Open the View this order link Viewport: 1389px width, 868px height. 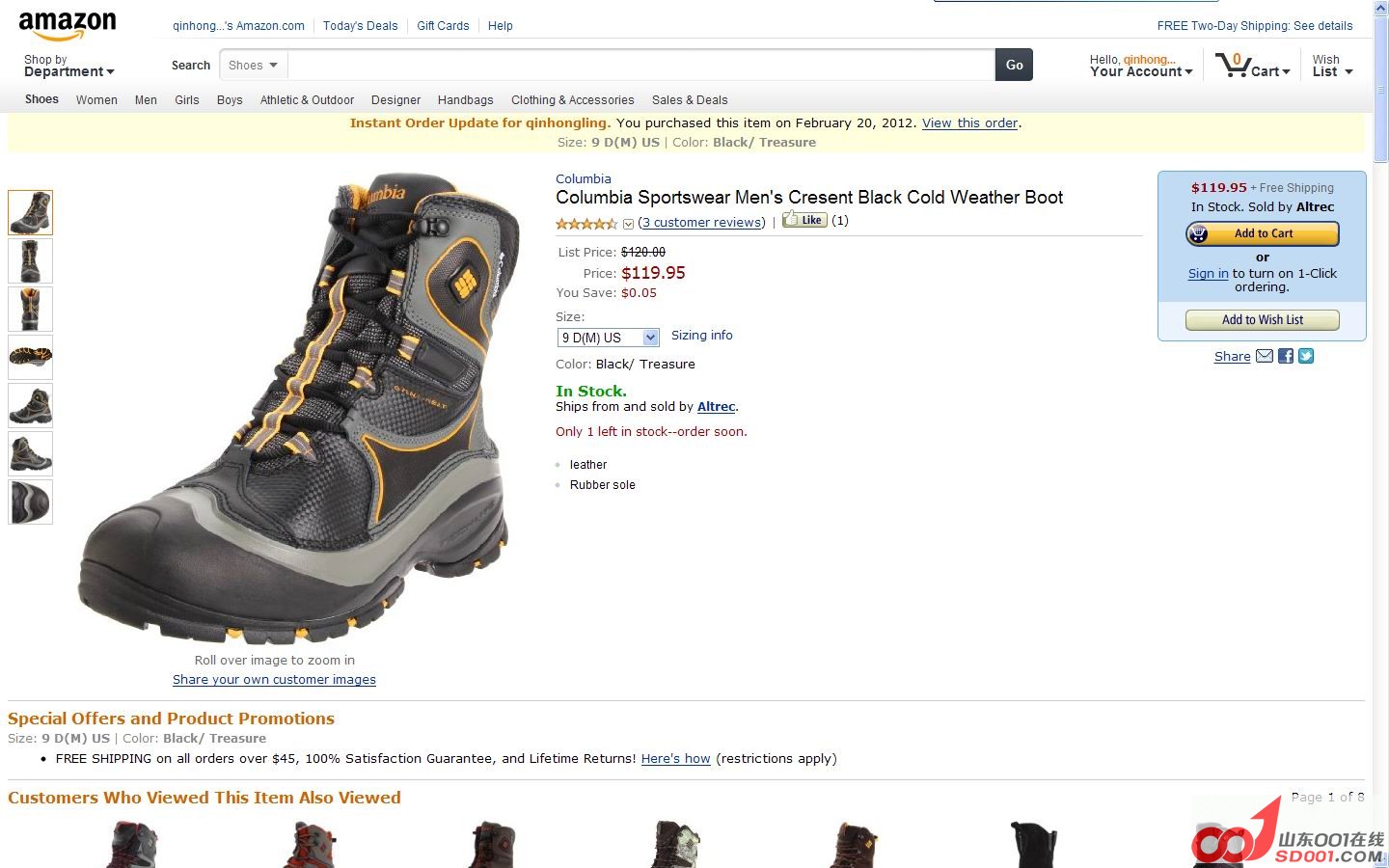[969, 123]
